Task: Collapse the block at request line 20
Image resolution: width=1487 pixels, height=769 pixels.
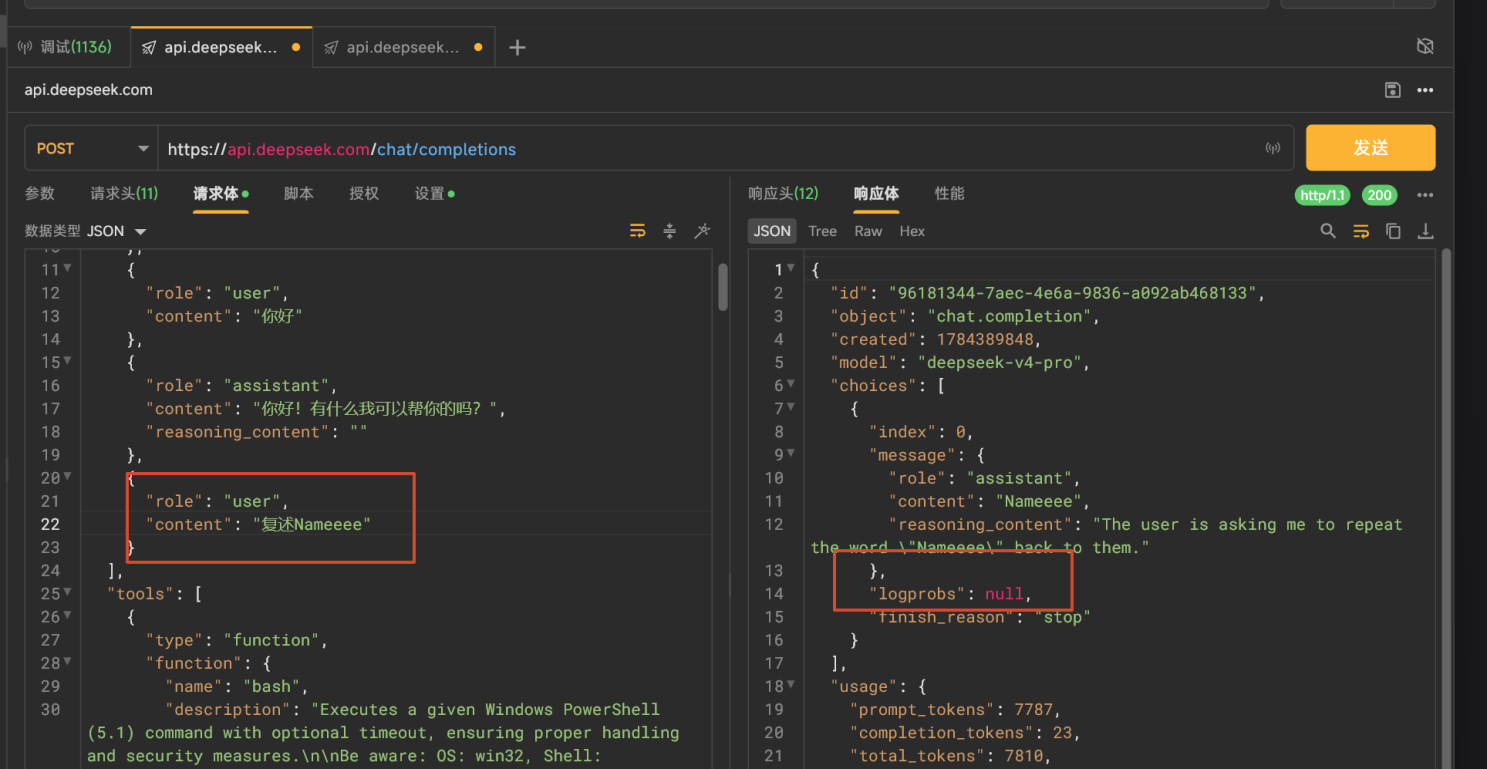Action: pyautogui.click(x=67, y=477)
